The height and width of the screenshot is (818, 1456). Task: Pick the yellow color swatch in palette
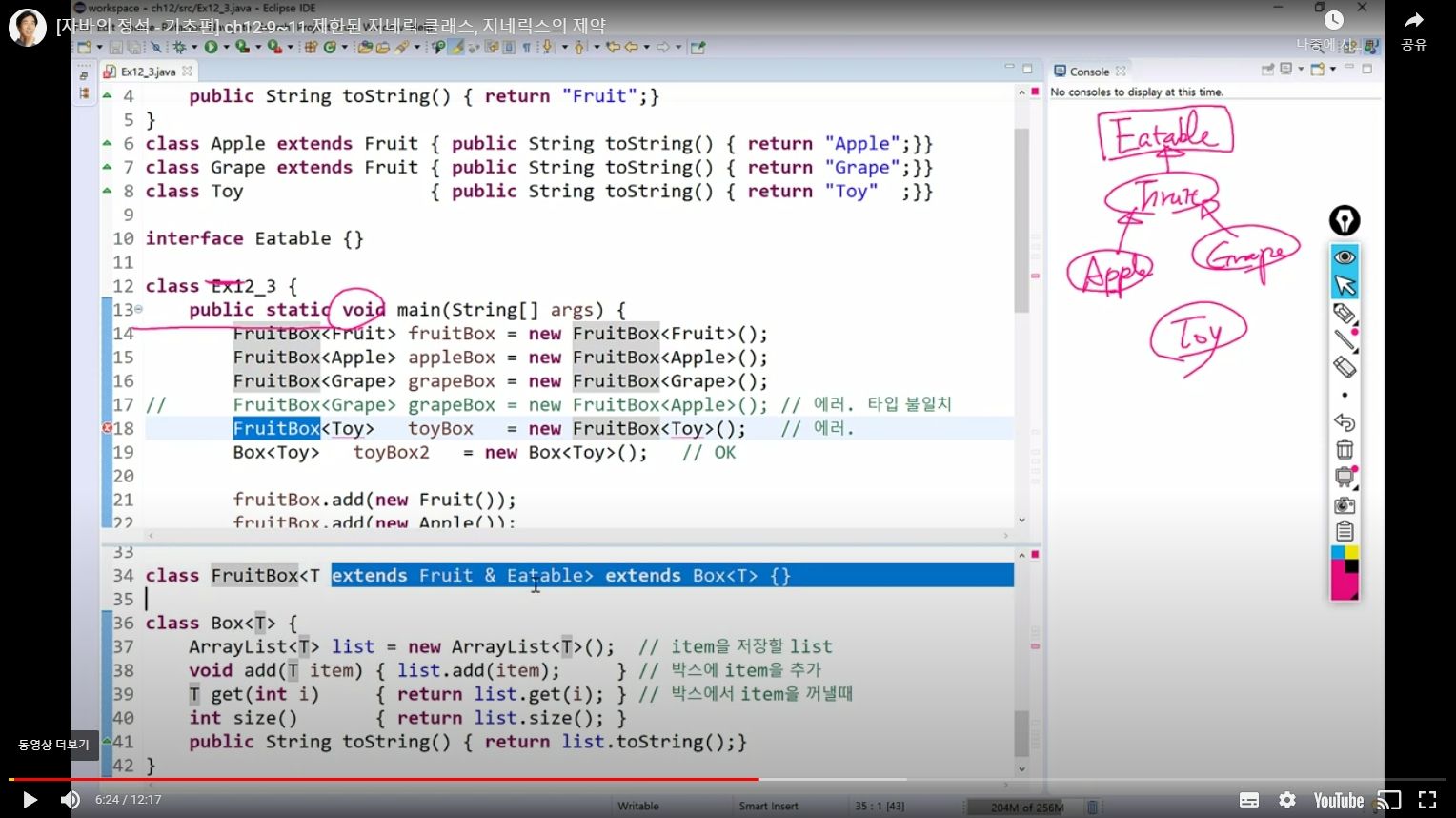click(x=1352, y=552)
